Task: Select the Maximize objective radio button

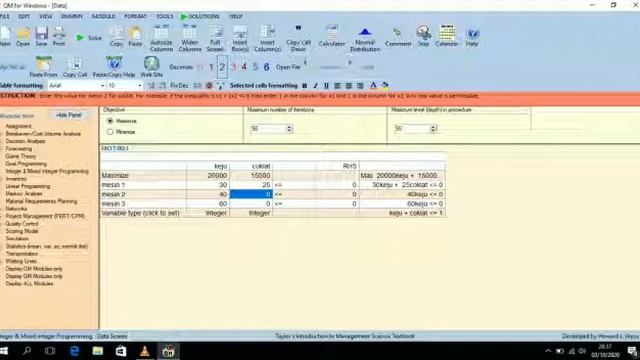Action: (x=110, y=121)
